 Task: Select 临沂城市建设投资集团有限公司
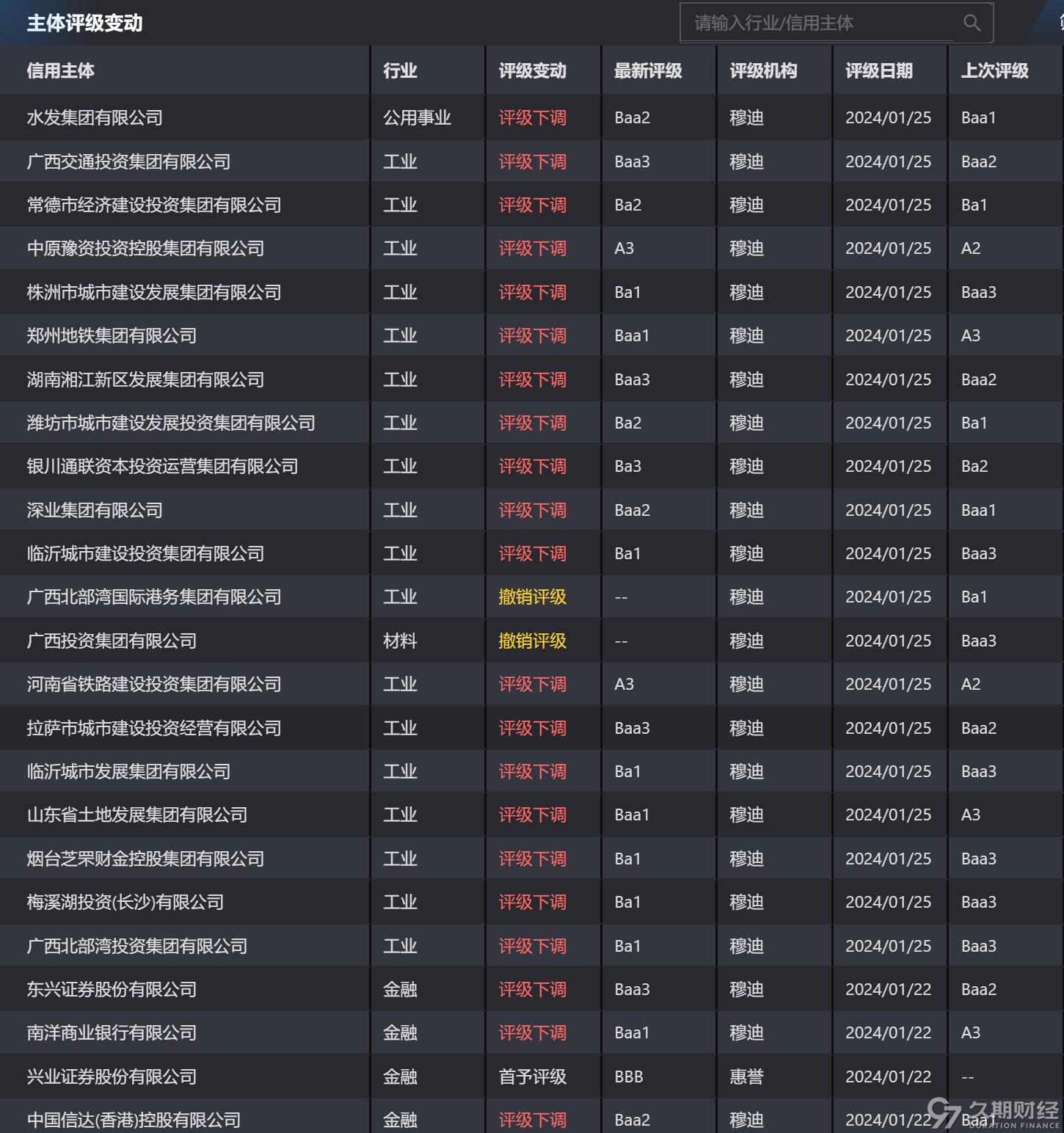[145, 553]
